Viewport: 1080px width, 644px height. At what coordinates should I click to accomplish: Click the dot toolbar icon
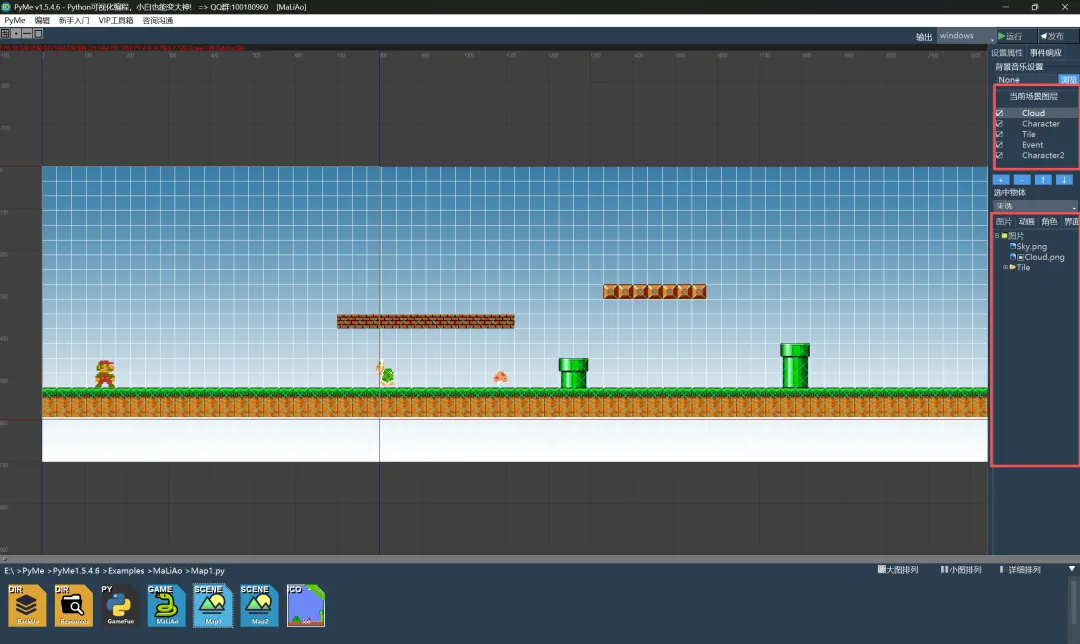[16, 33]
